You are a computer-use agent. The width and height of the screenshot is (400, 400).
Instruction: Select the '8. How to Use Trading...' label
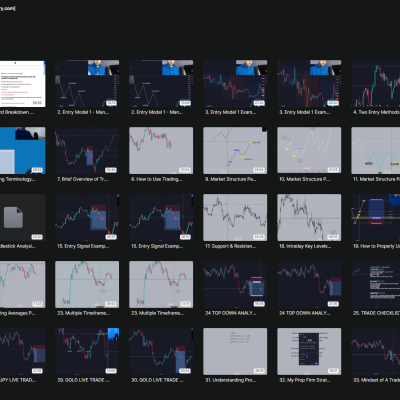157,179
